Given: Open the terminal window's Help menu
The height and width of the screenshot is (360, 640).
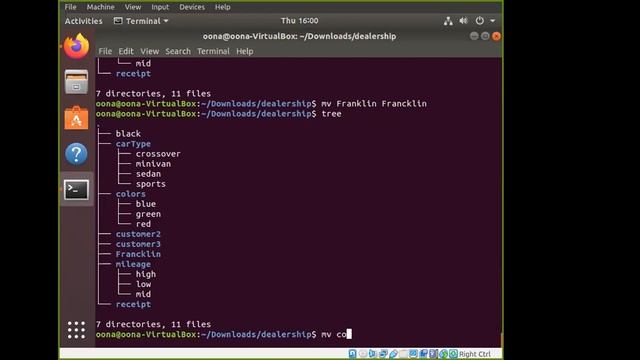Looking at the screenshot, I should (x=244, y=51).
